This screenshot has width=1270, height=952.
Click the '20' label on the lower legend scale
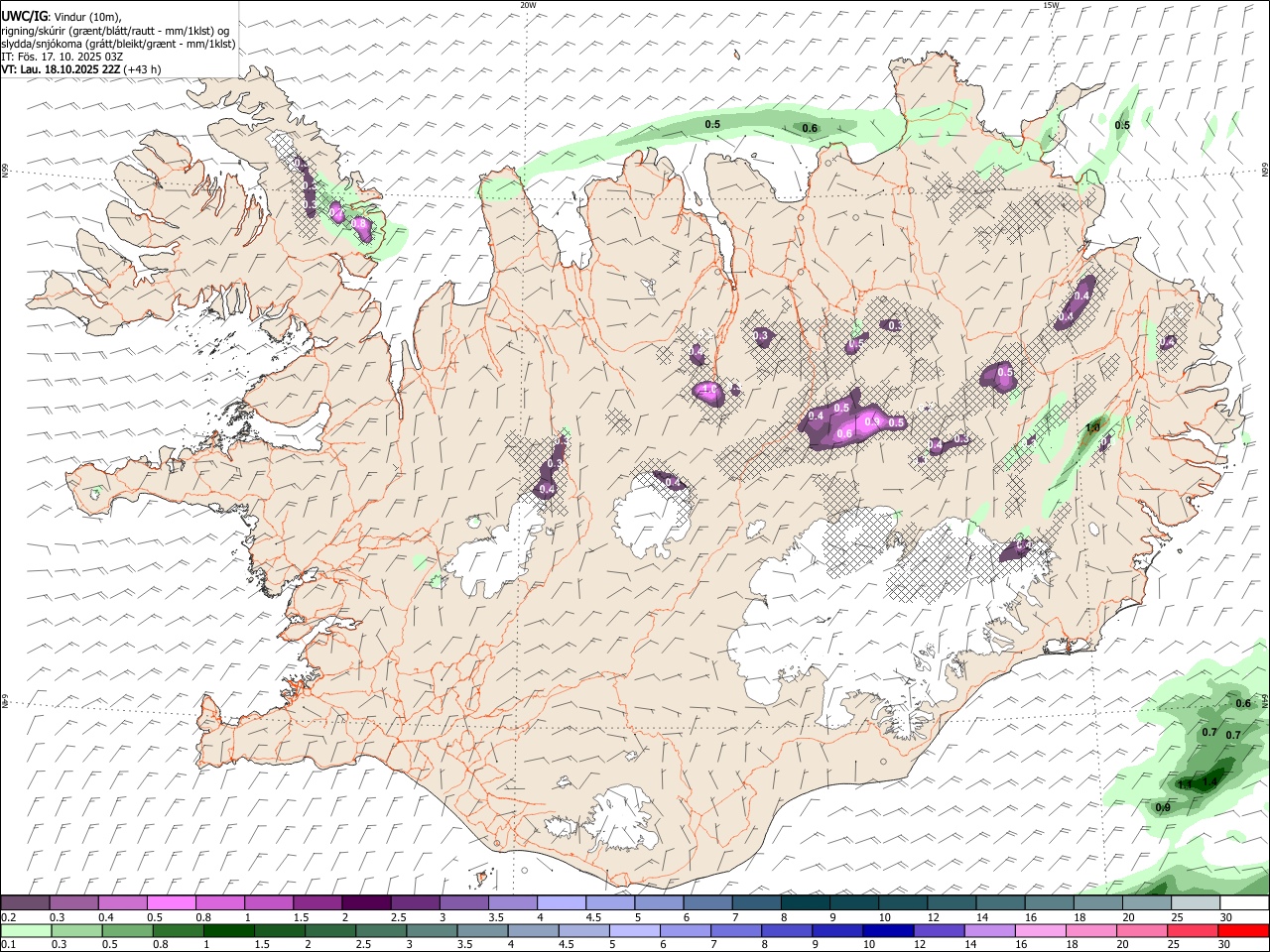click(x=1121, y=944)
